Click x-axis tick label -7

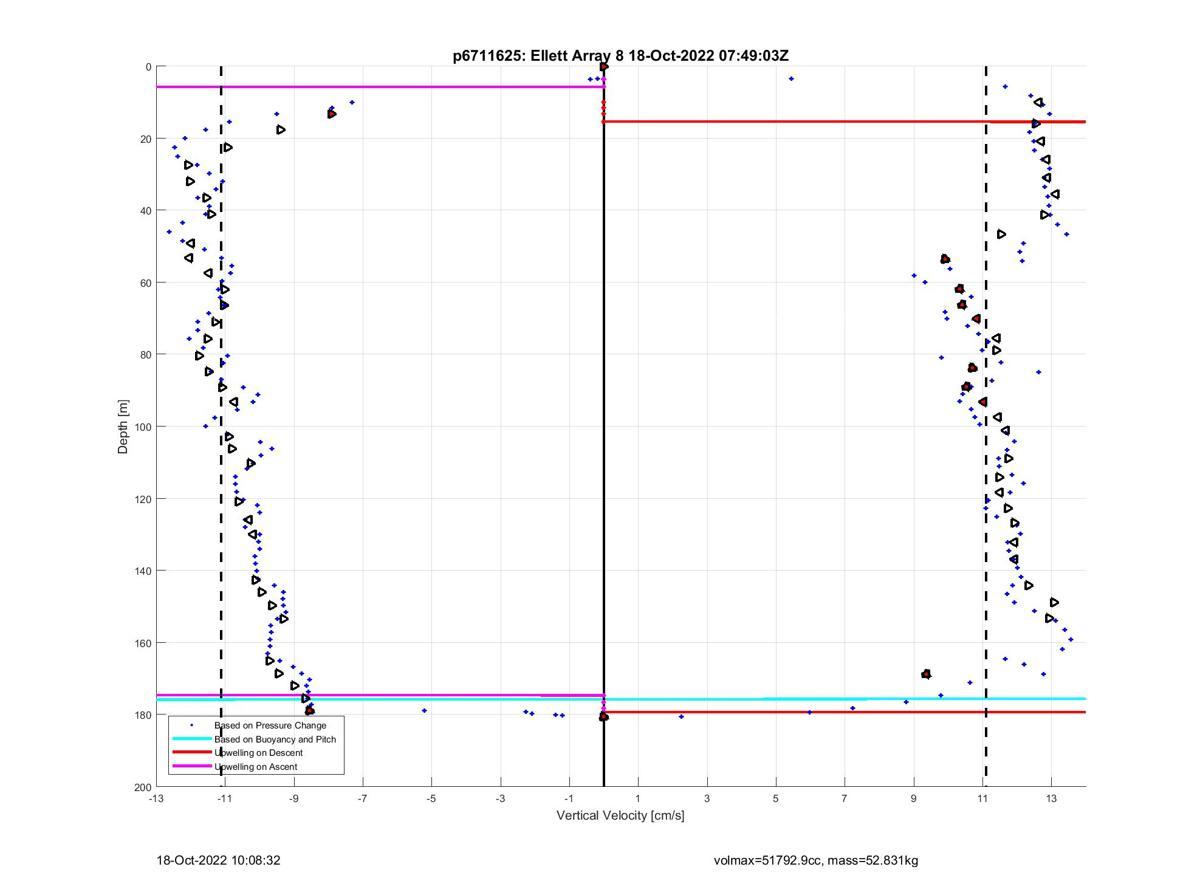tap(362, 798)
